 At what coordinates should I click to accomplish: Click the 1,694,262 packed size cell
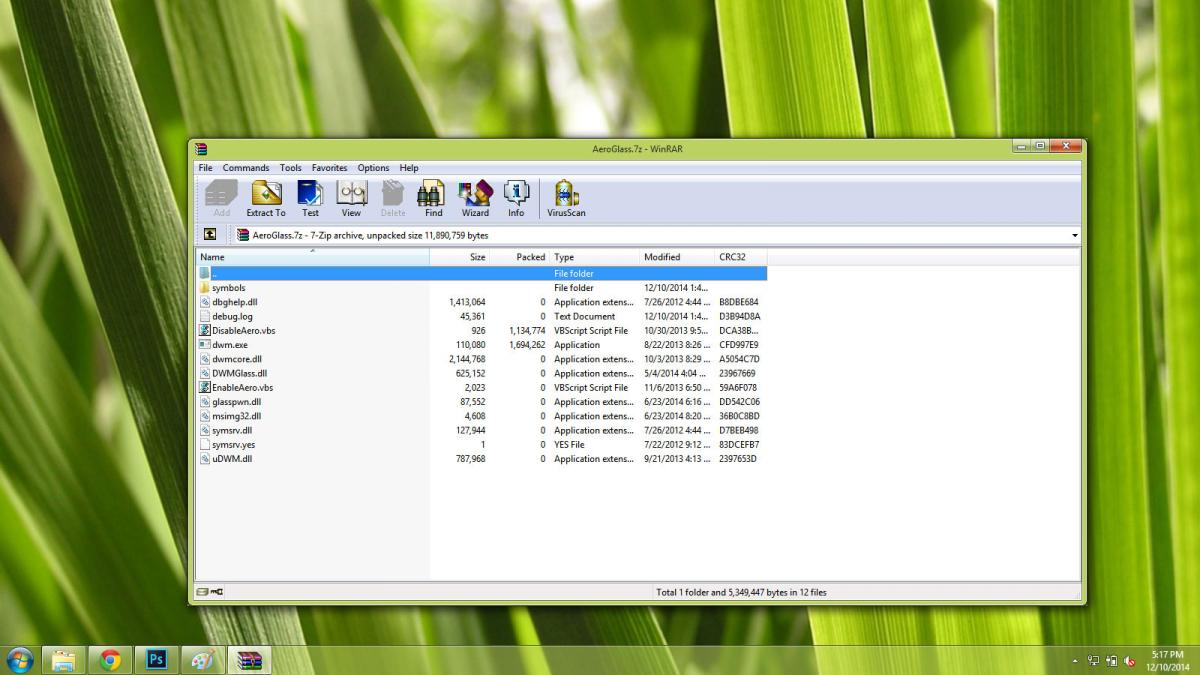(527, 345)
